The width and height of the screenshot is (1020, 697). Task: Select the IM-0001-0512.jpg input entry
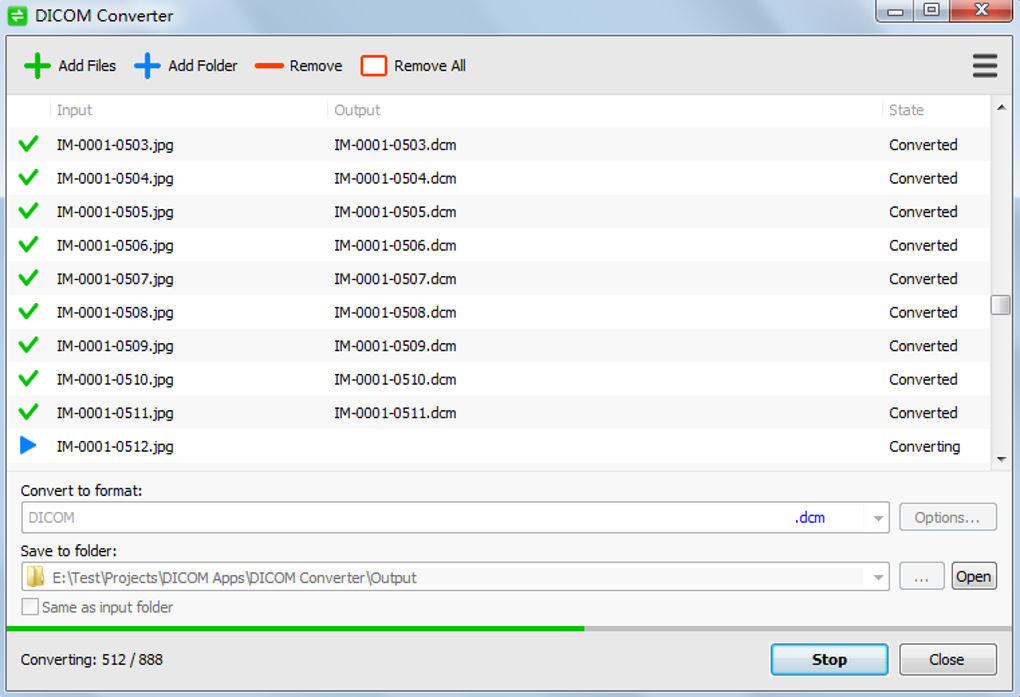[115, 446]
